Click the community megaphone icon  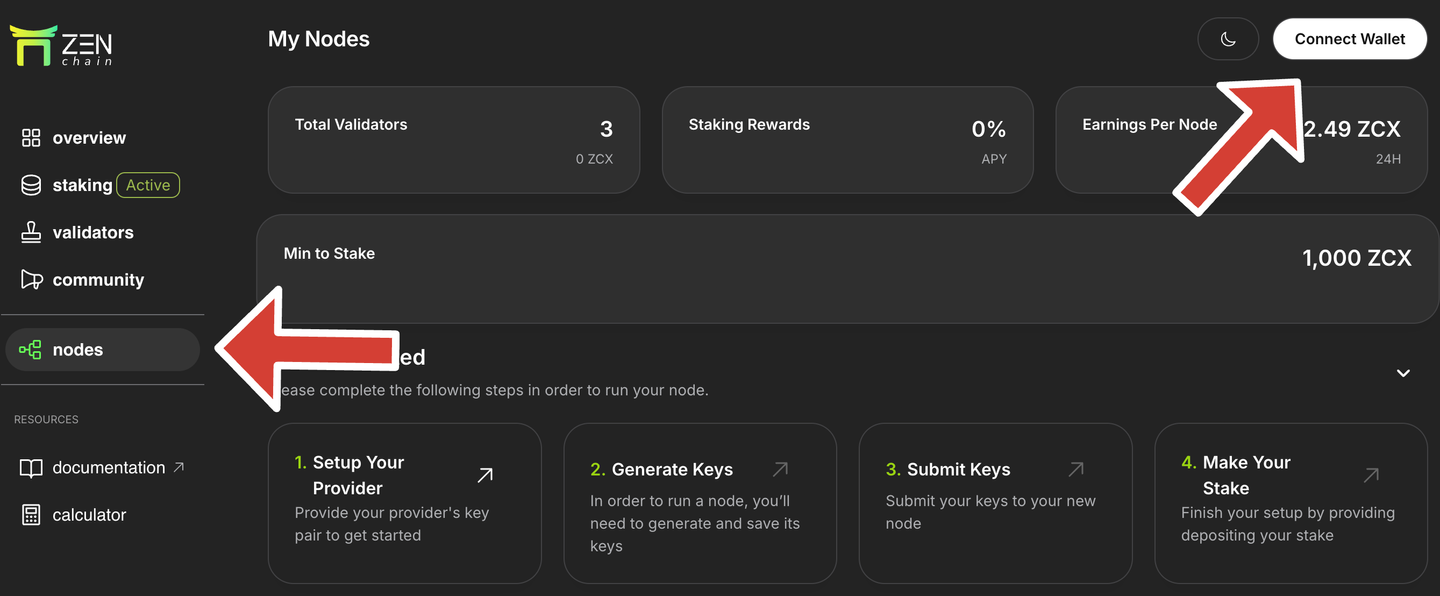click(30, 279)
